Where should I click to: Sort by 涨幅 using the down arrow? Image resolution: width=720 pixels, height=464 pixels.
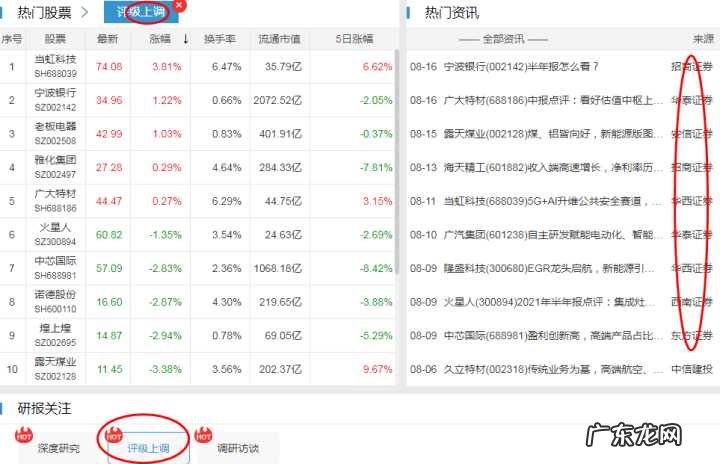tap(186, 39)
